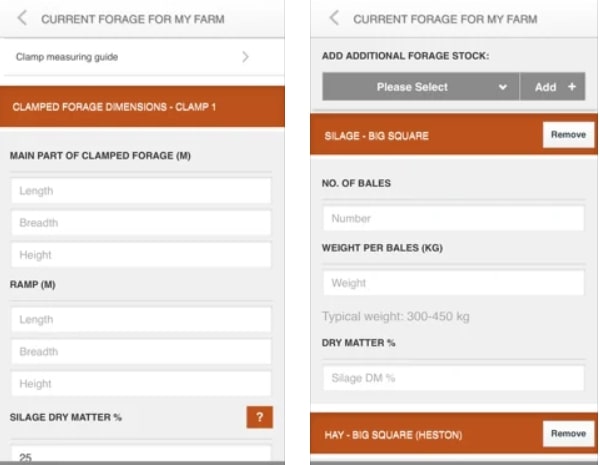Focus the main clamped forage Length field
Image resolution: width=600 pixels, height=465 pixels.
click(x=141, y=191)
